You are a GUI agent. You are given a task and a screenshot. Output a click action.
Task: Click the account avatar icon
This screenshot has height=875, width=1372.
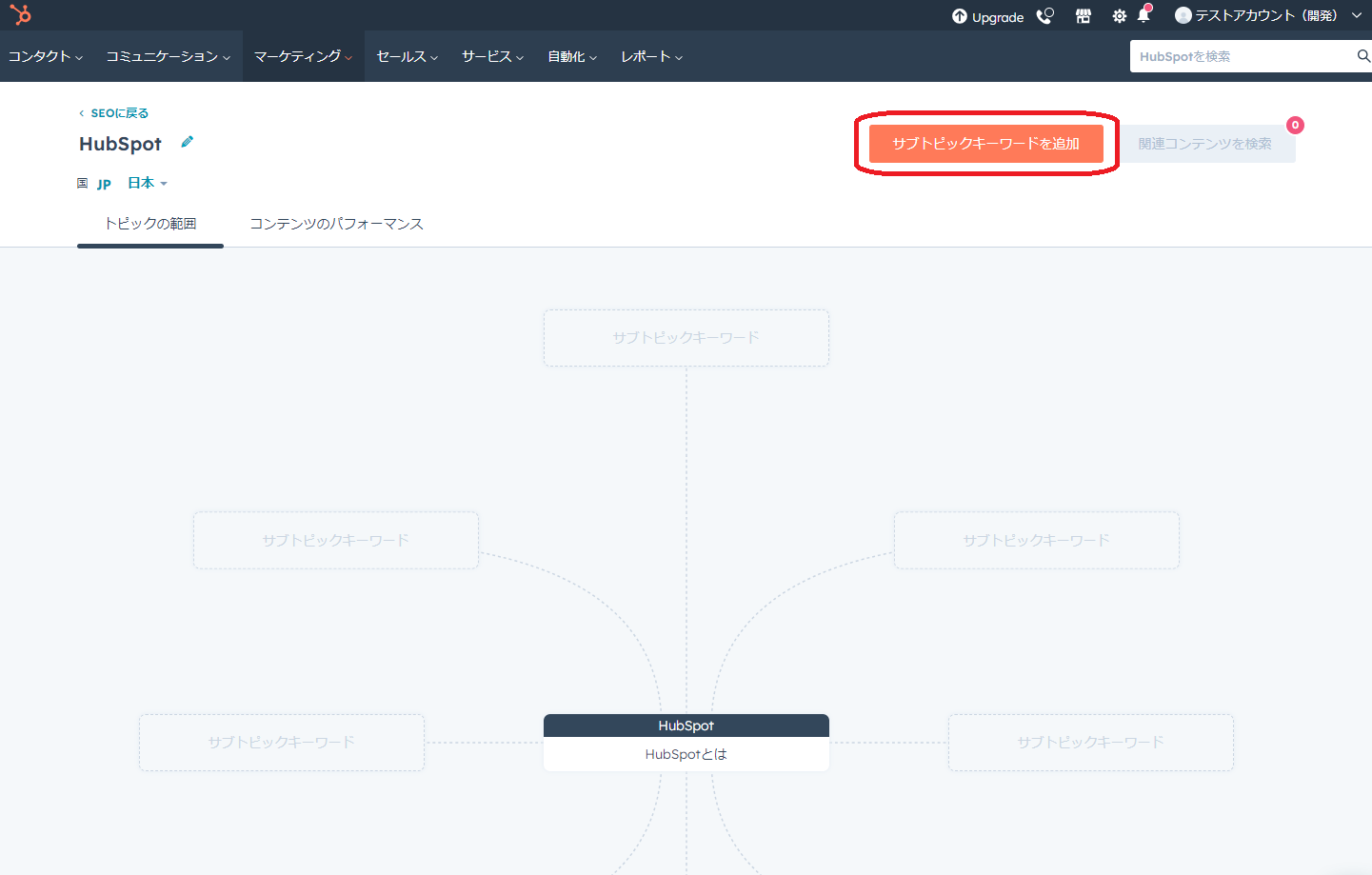pos(1183,15)
